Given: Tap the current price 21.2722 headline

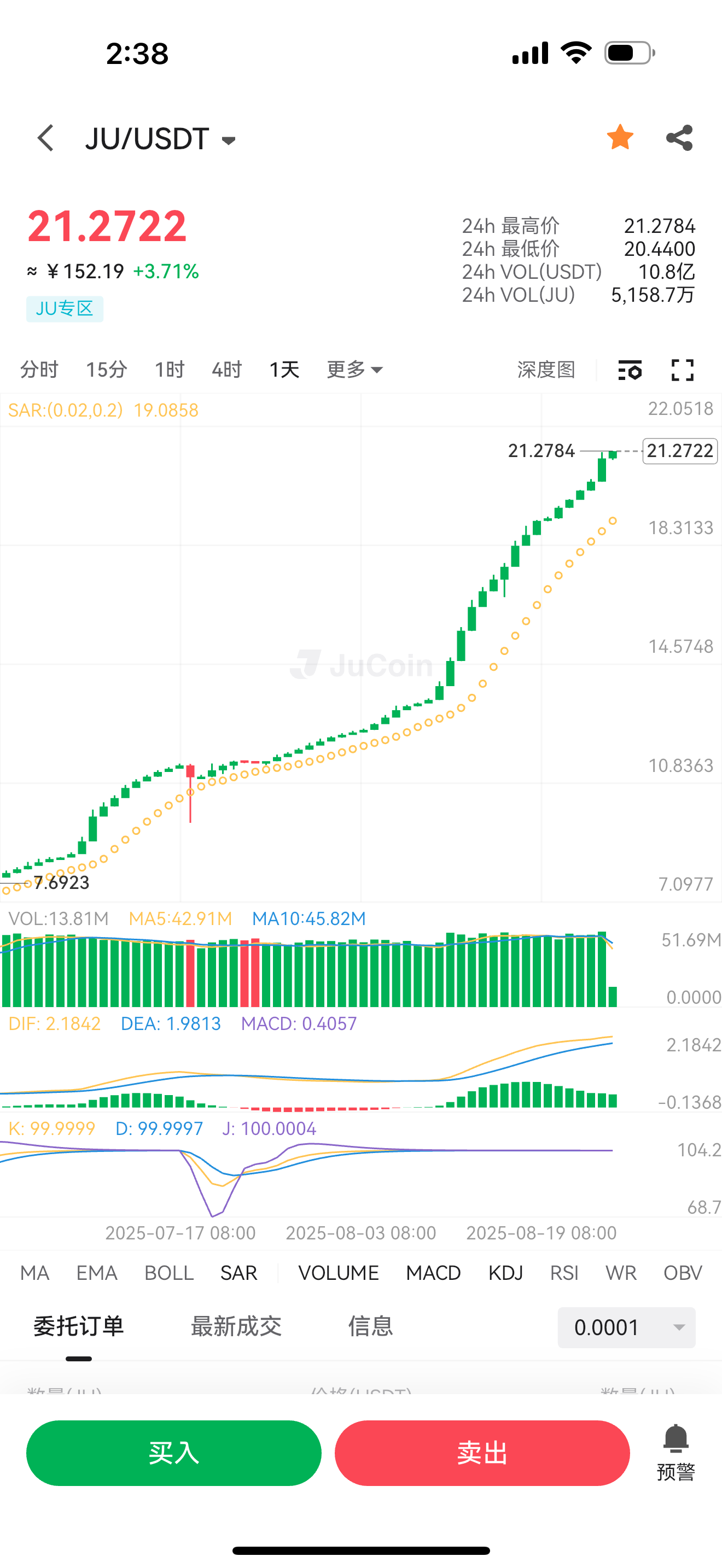Looking at the screenshot, I should click(107, 226).
